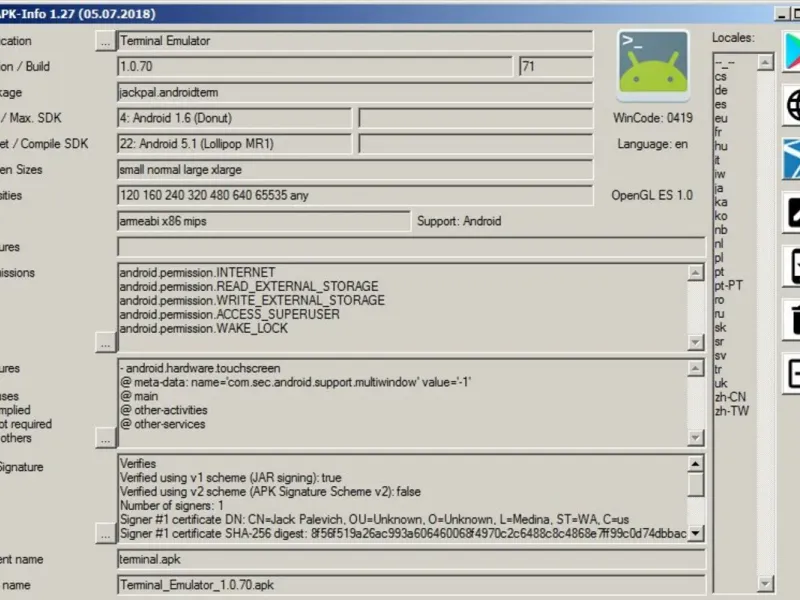
Task: Click the Terminal Emulator app icon
Action: point(653,65)
